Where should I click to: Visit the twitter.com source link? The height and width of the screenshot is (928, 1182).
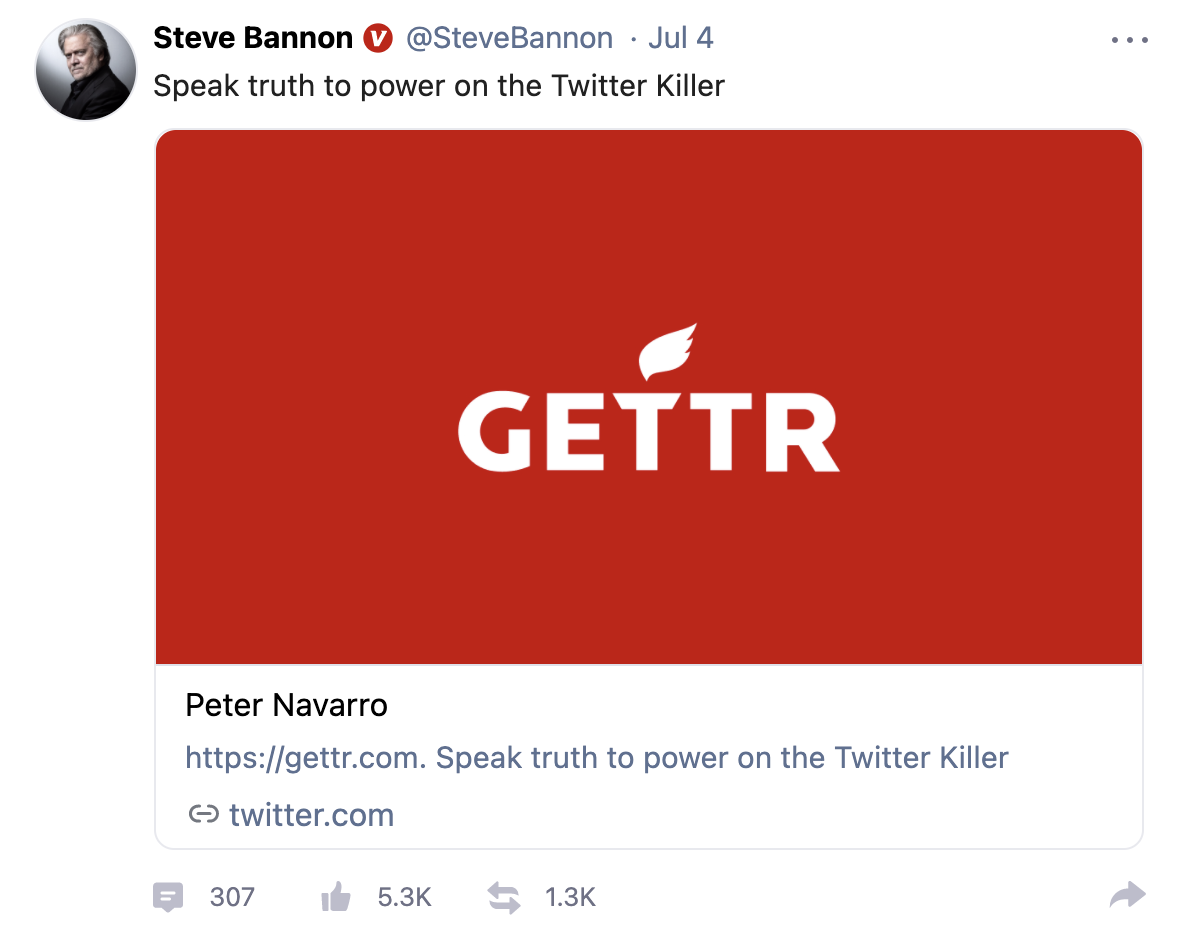click(x=311, y=815)
